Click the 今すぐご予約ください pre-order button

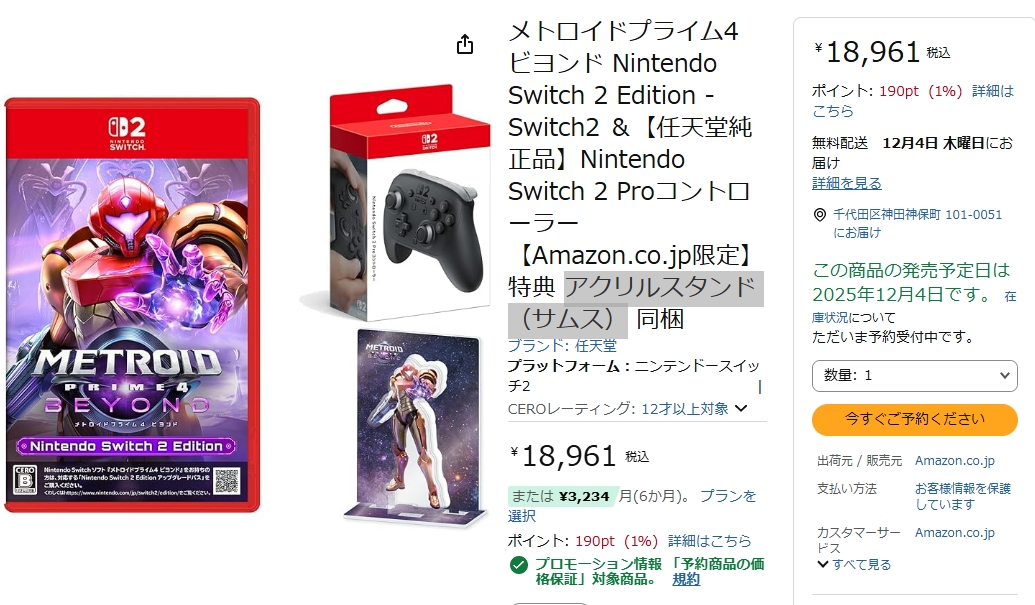coord(914,419)
